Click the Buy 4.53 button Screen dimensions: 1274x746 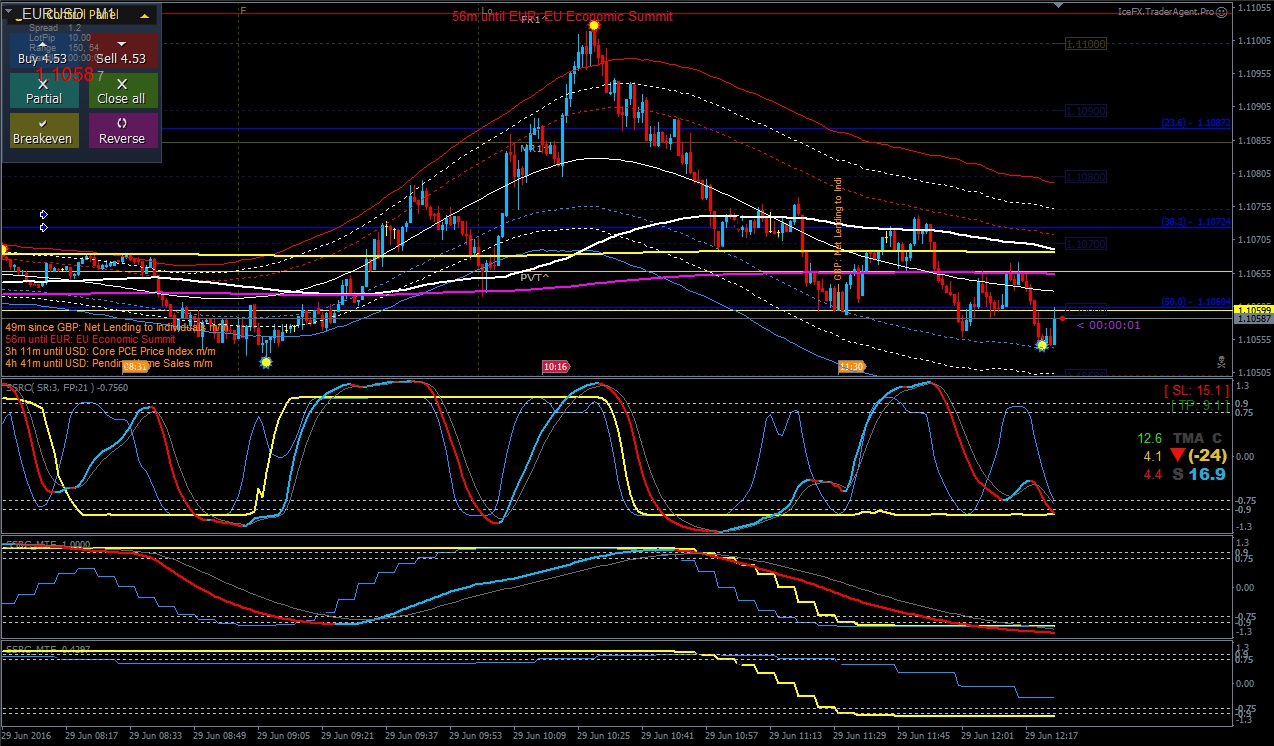pos(43,51)
